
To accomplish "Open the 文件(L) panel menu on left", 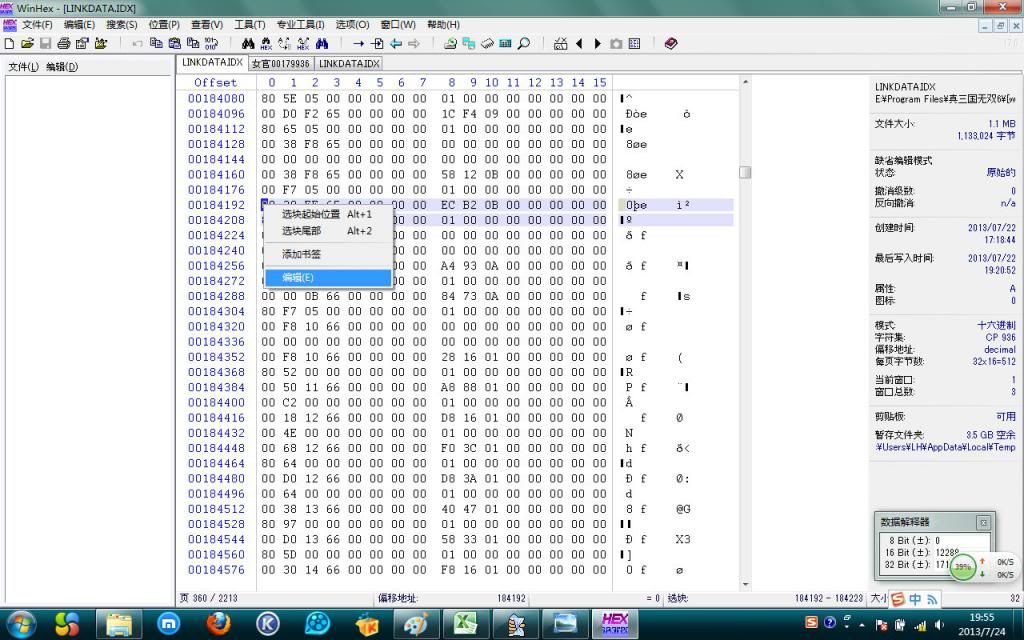I will pyautogui.click(x=23, y=67).
